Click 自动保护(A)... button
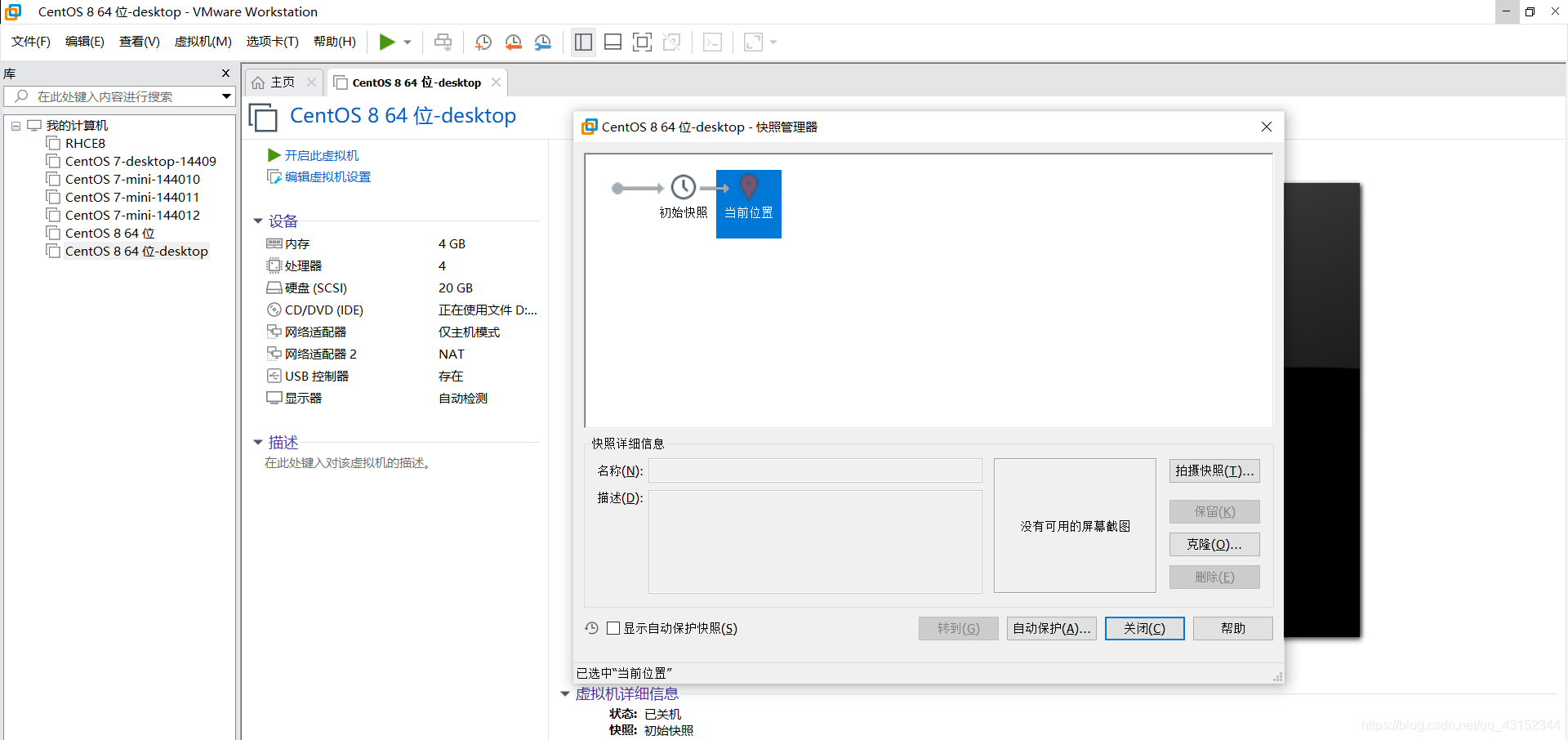The height and width of the screenshot is (740, 1568). [x=1052, y=628]
